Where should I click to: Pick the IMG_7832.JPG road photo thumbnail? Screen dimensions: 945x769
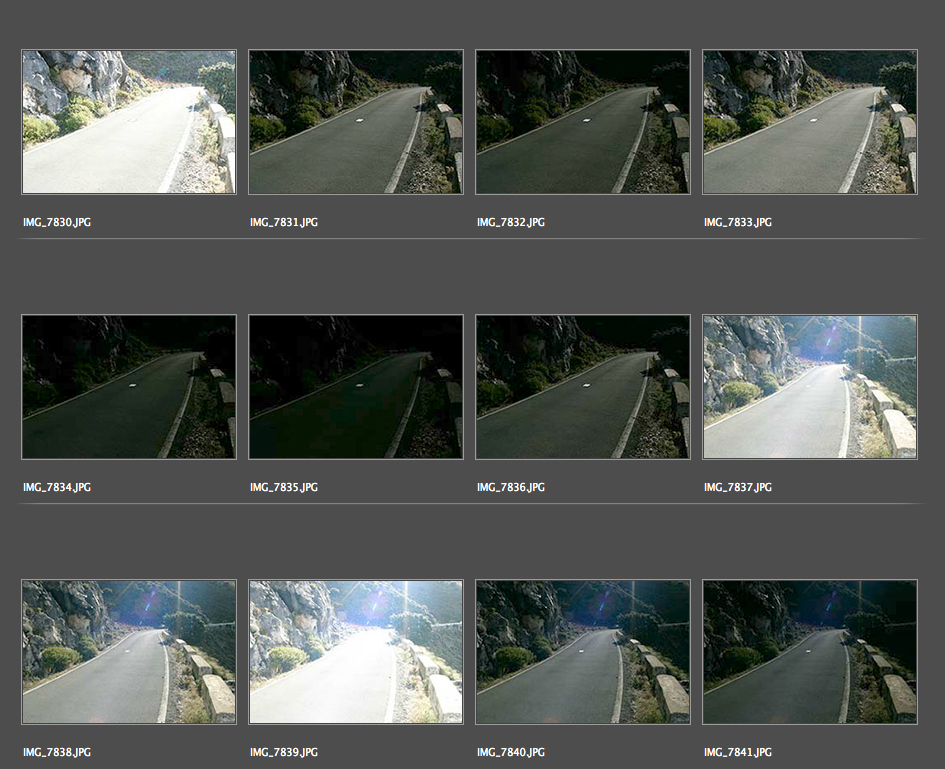tap(583, 122)
